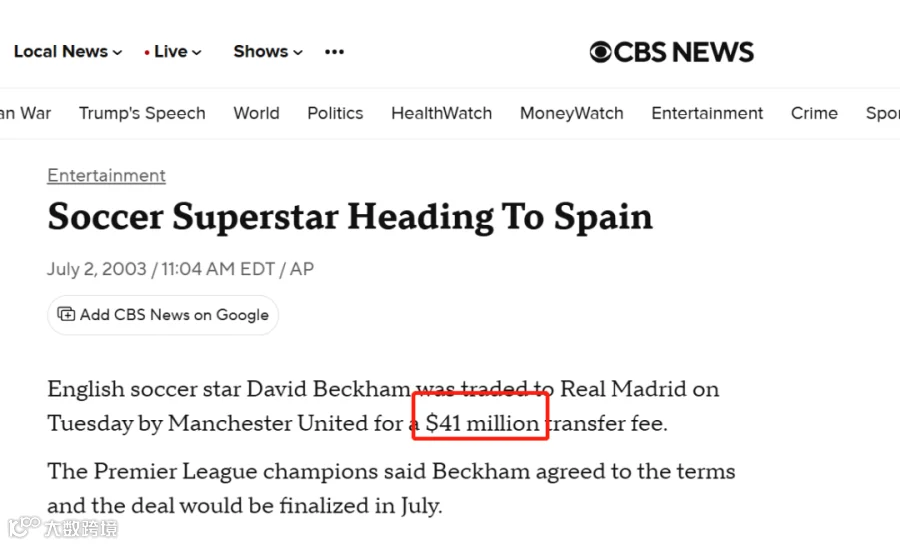Go to the World section
The width and height of the screenshot is (900, 545).
(x=256, y=113)
